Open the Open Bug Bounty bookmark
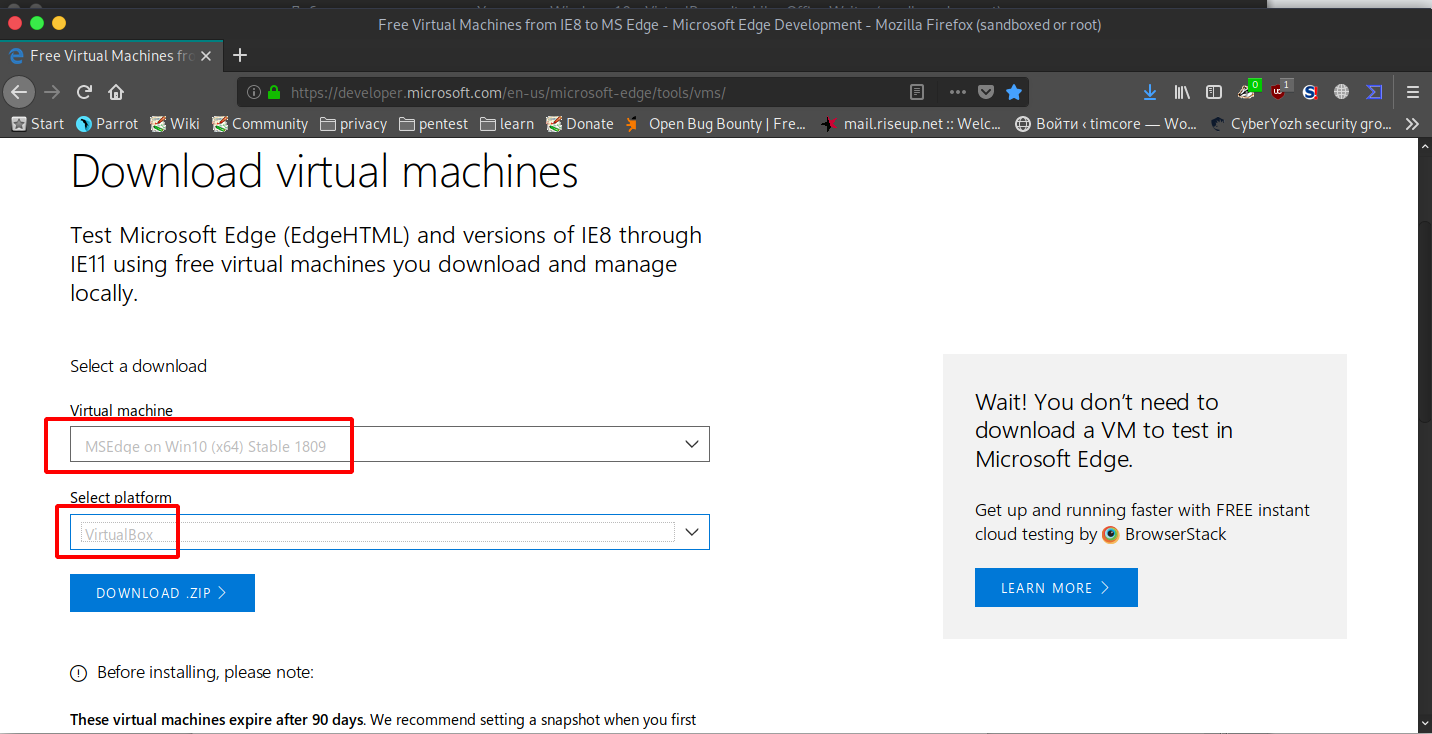 [716, 124]
